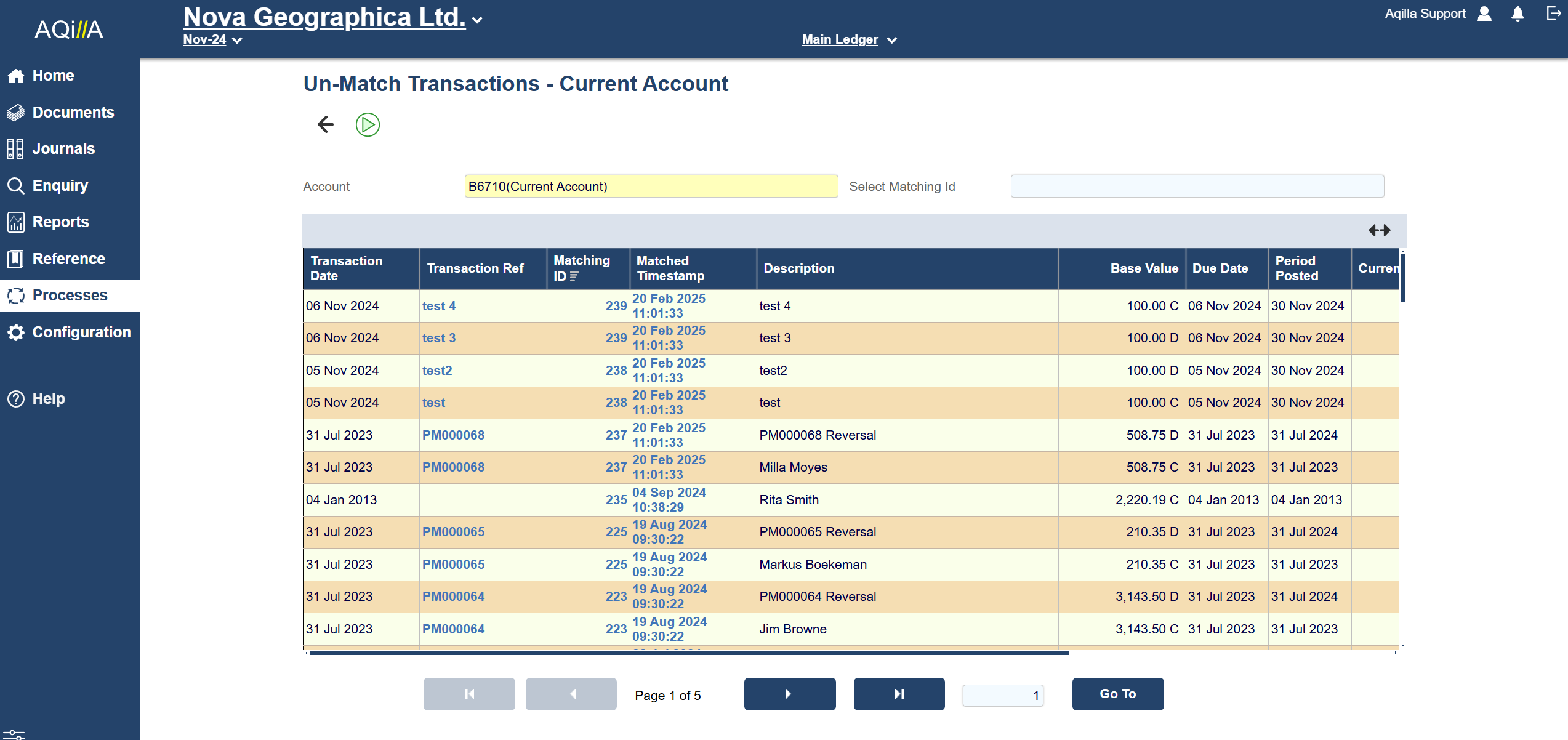Click the back arrow icon
1568x740 pixels.
click(x=326, y=124)
